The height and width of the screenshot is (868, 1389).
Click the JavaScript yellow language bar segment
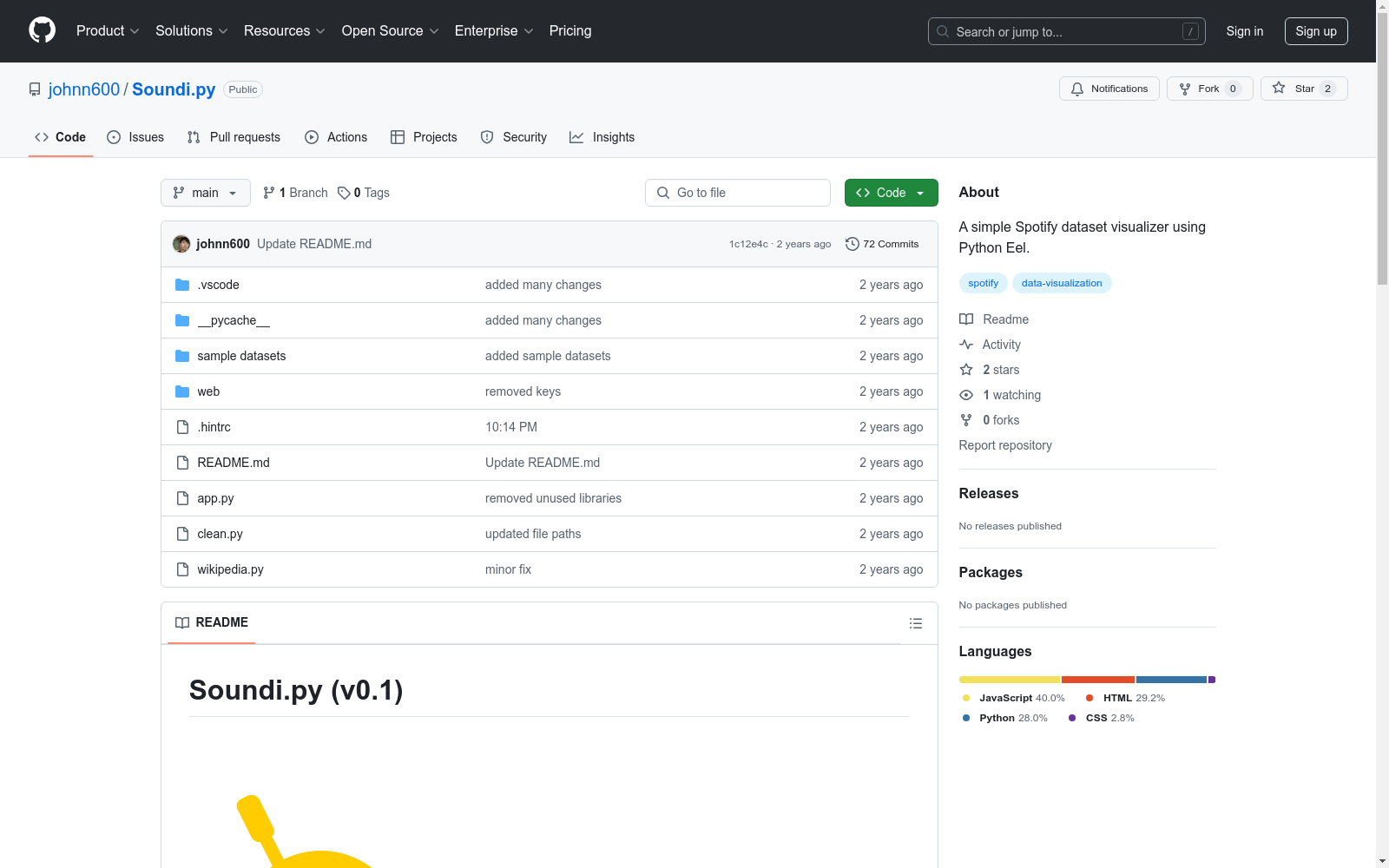click(x=1010, y=680)
